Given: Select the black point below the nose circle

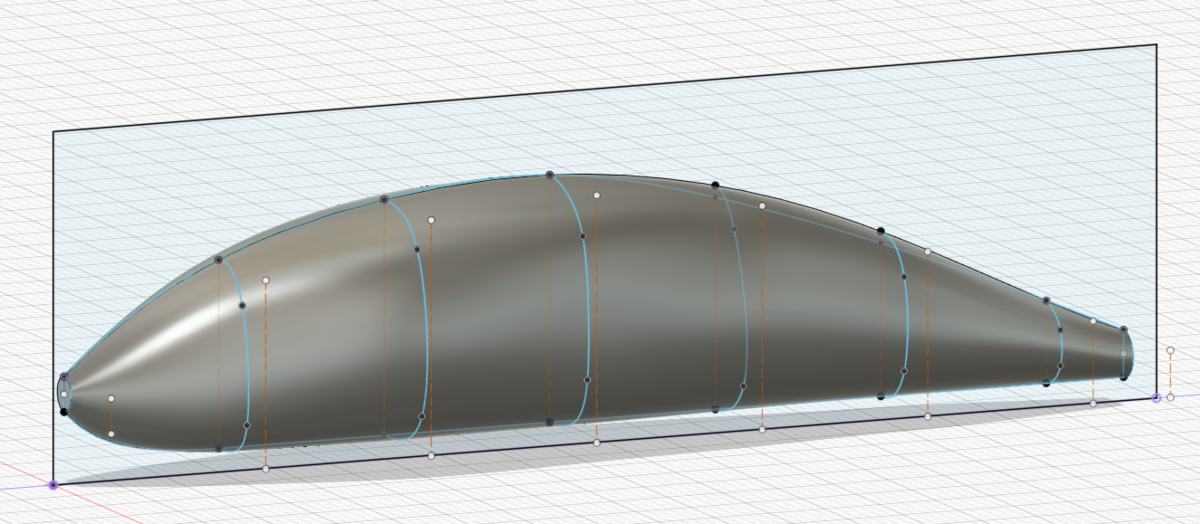Looking at the screenshot, I should (x=64, y=411).
